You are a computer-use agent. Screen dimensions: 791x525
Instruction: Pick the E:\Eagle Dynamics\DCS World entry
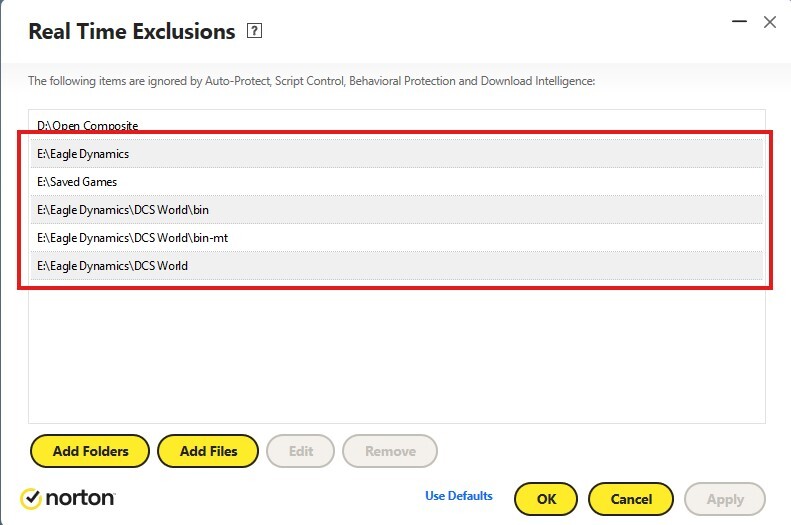coord(397,266)
